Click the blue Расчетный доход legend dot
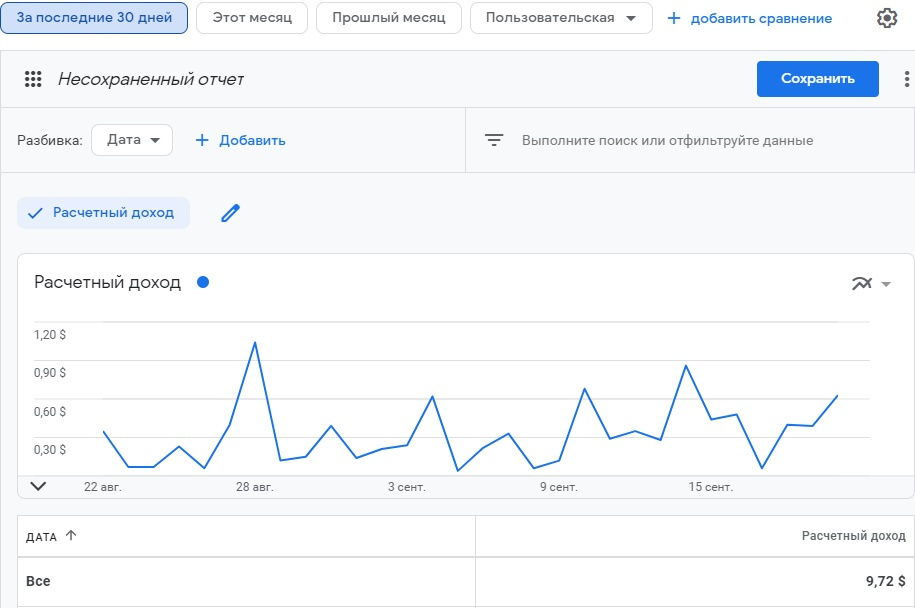 [x=203, y=282]
